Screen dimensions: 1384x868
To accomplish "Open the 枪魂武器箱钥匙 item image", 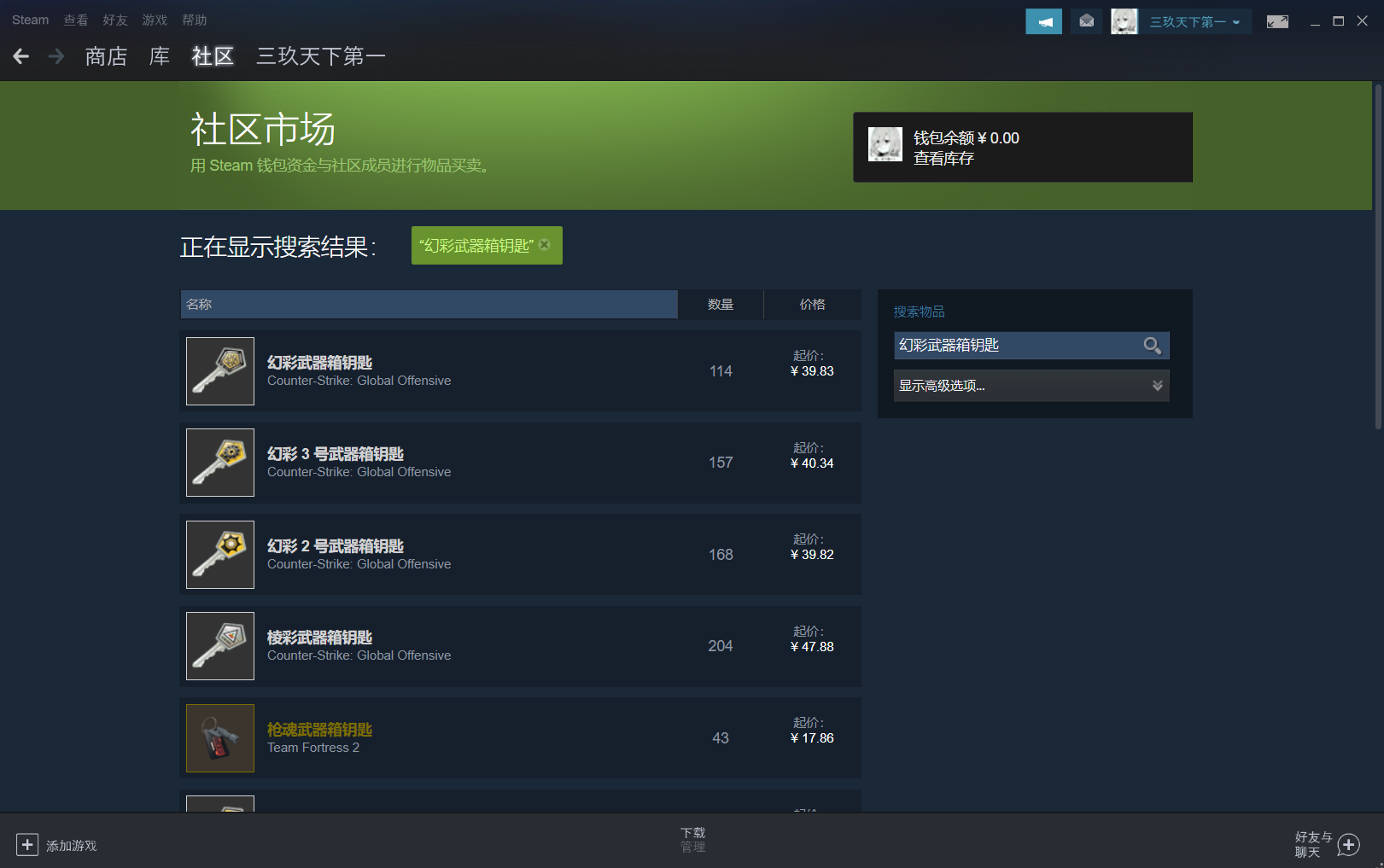I will 220,738.
